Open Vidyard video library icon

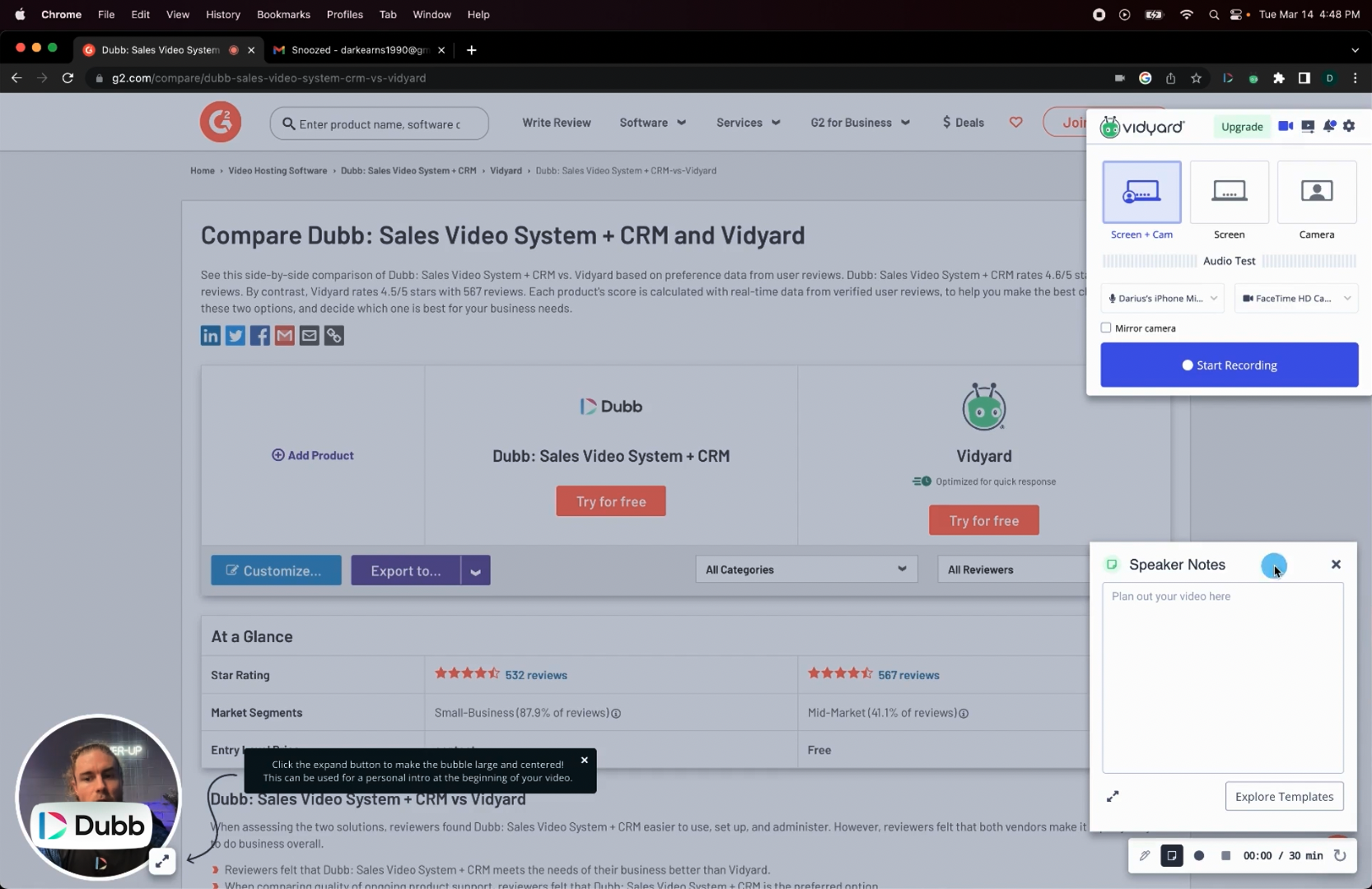tap(1308, 126)
